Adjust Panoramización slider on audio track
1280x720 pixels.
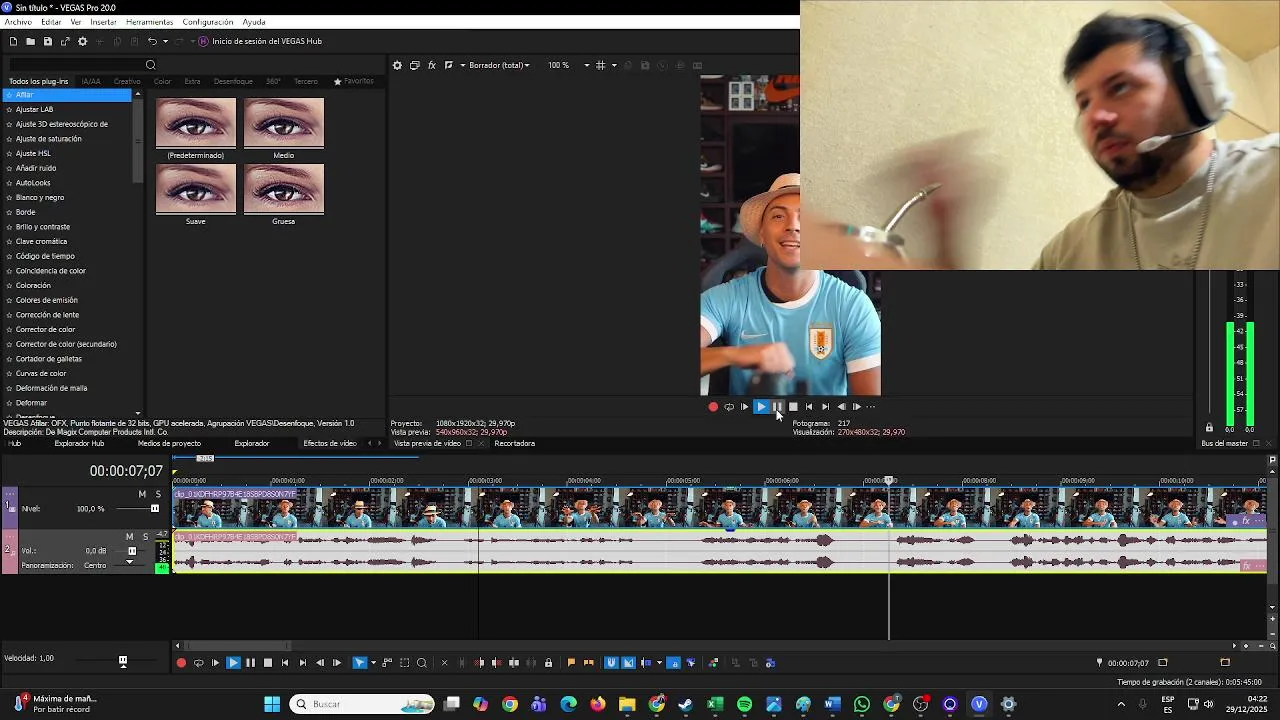[129, 562]
